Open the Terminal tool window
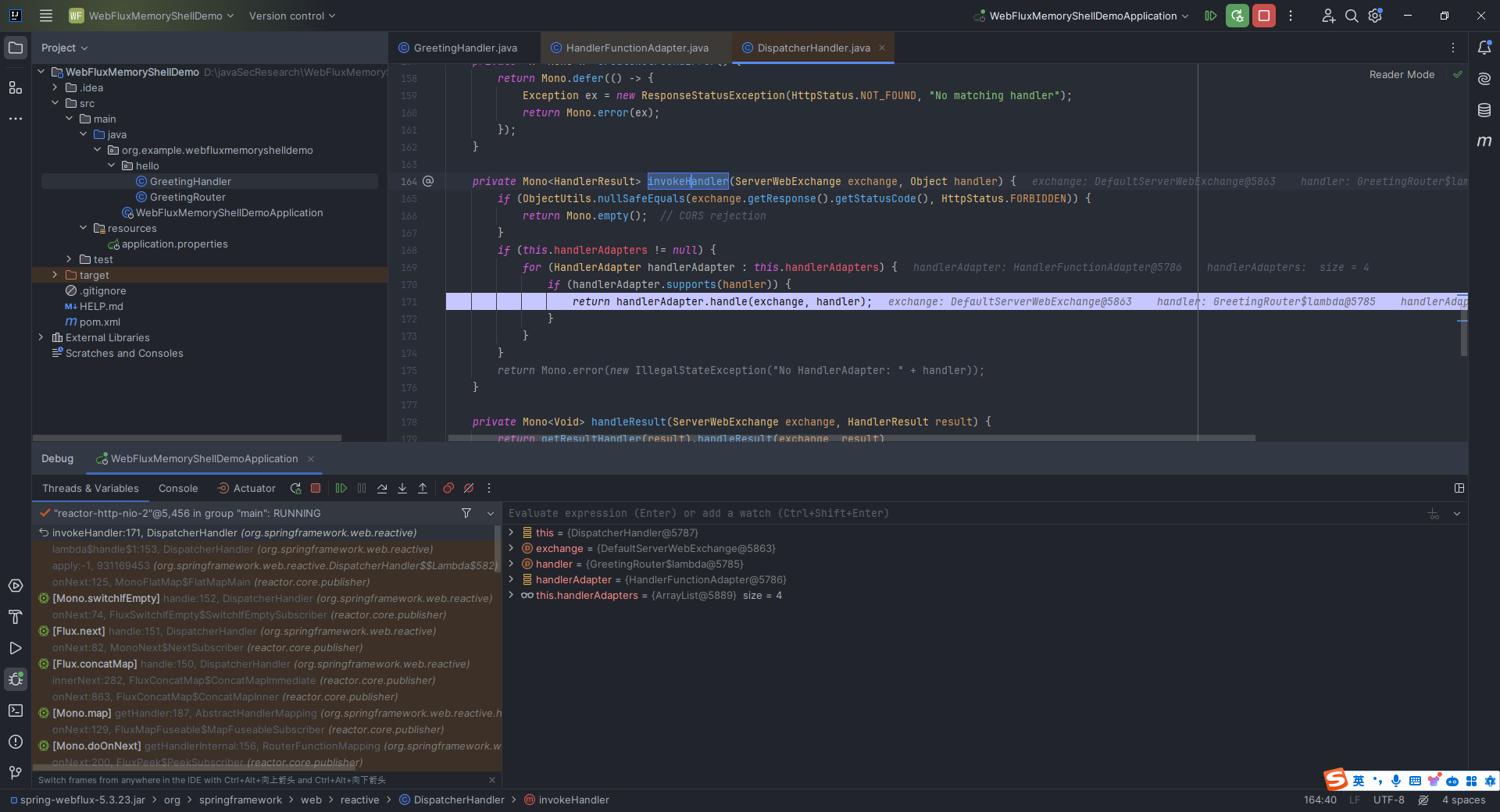Screen dimensions: 1500x812 click(16, 710)
